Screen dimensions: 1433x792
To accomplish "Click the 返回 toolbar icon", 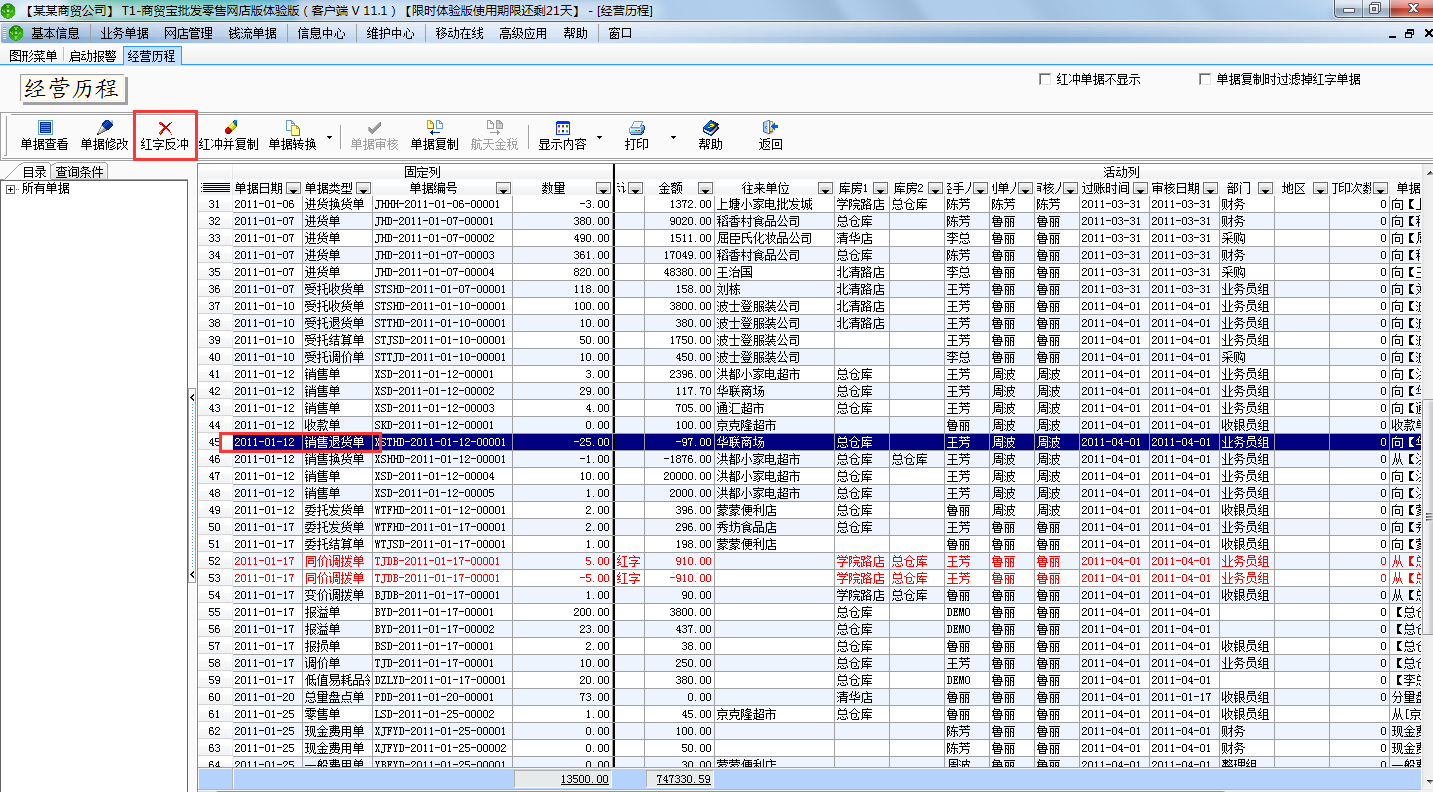I will 770,129.
